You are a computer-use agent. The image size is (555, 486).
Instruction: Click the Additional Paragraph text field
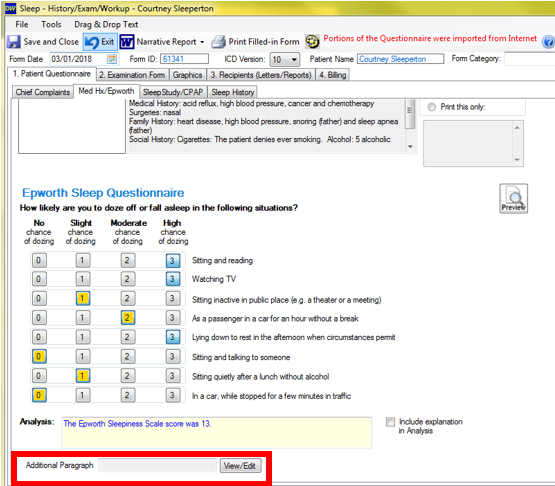pyautogui.click(x=158, y=465)
